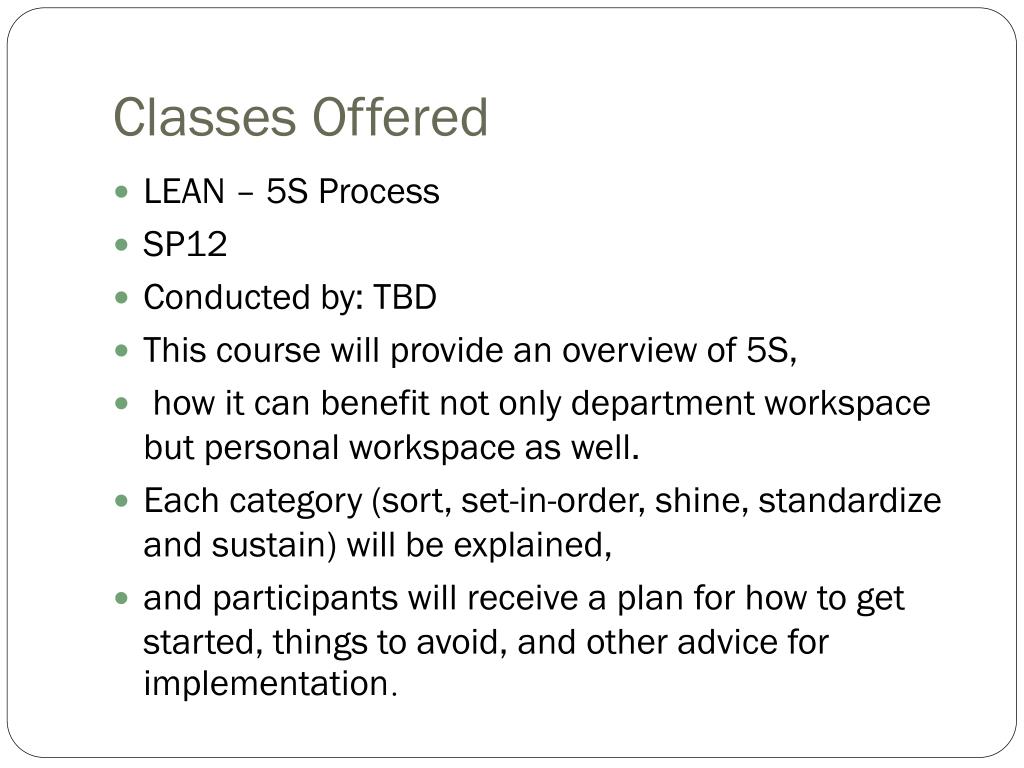Click the green bullet beside 'SP12'
This screenshot has height=768, width=1024.
pos(121,245)
